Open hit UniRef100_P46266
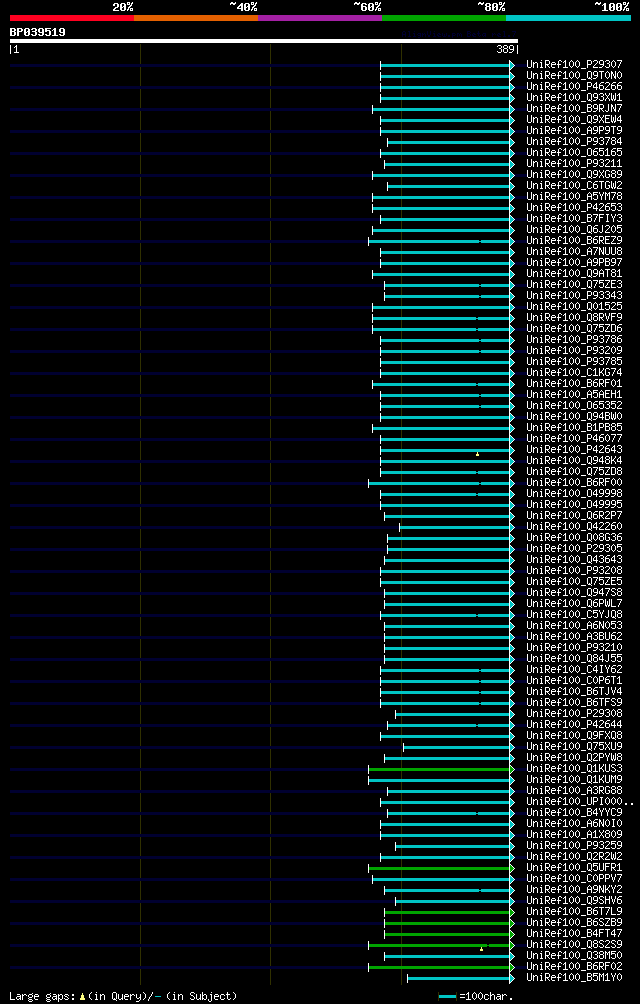 pyautogui.click(x=574, y=86)
